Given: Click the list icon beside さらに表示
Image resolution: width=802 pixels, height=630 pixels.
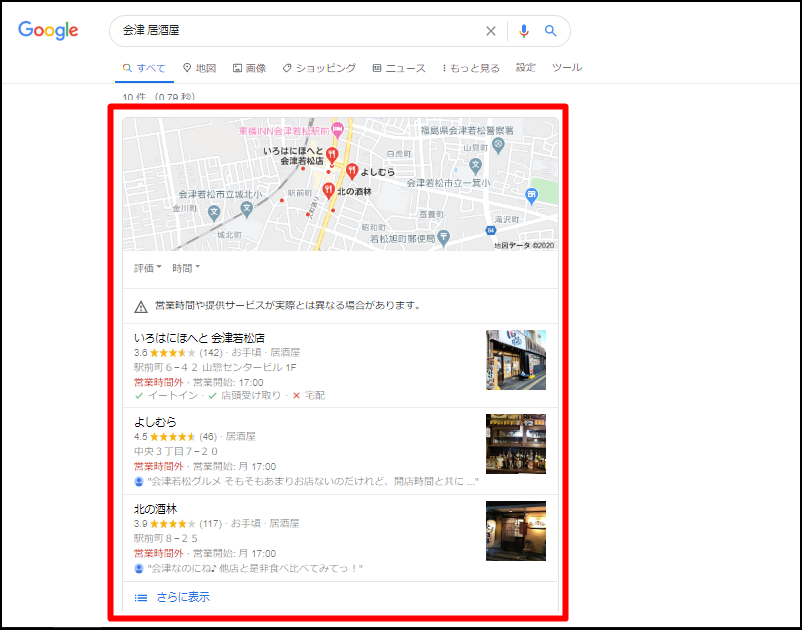Looking at the screenshot, I should tap(141, 597).
